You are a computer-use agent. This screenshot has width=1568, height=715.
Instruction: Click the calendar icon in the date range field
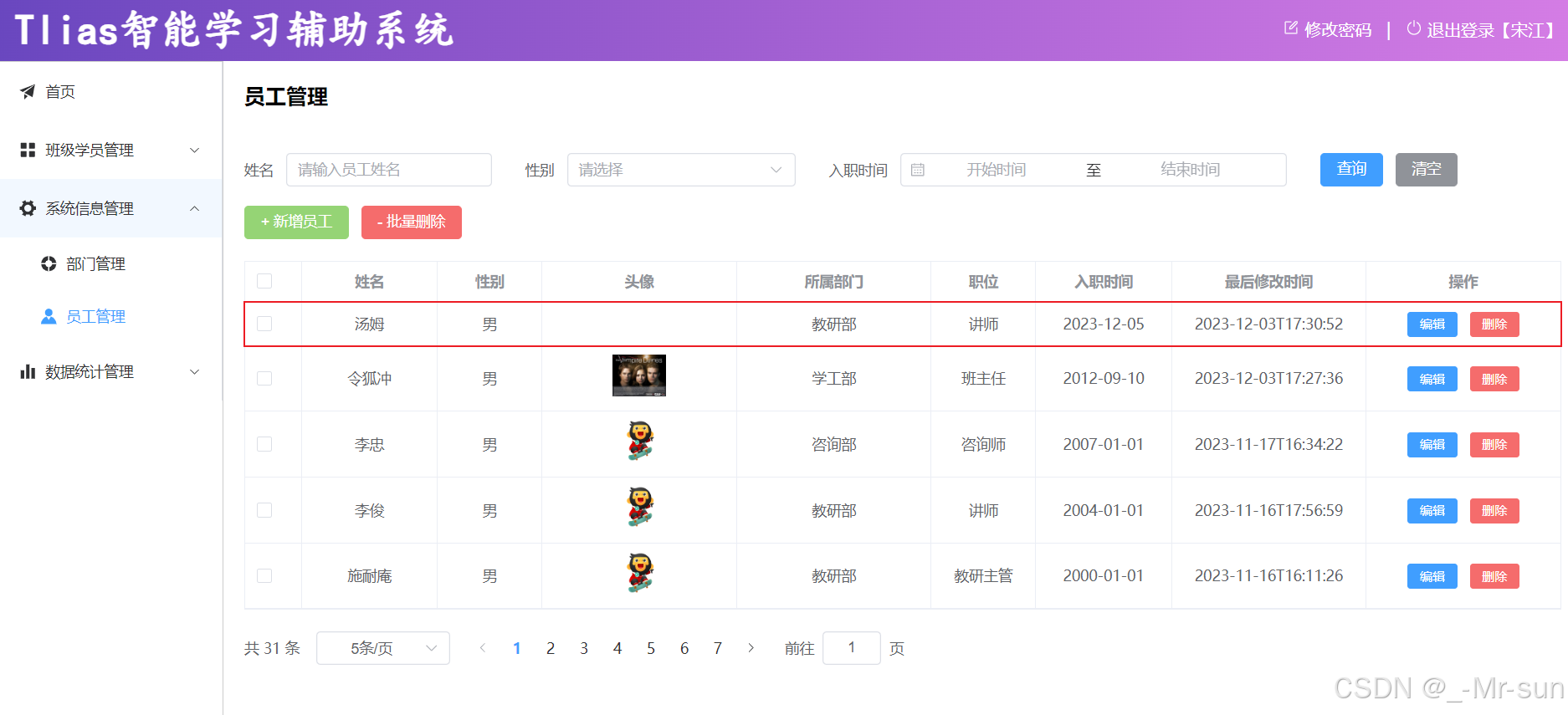pyautogui.click(x=918, y=170)
